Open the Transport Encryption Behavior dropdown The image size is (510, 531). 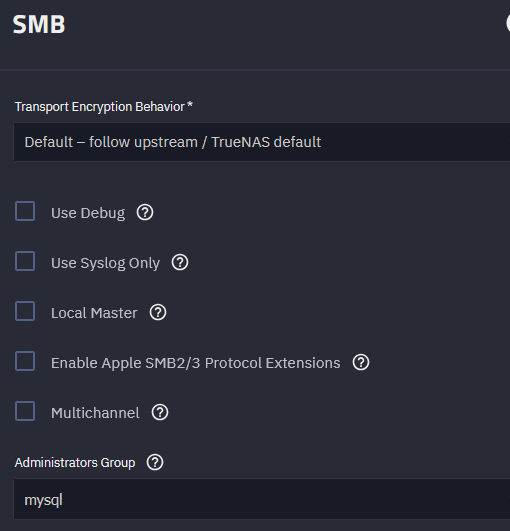click(x=262, y=142)
